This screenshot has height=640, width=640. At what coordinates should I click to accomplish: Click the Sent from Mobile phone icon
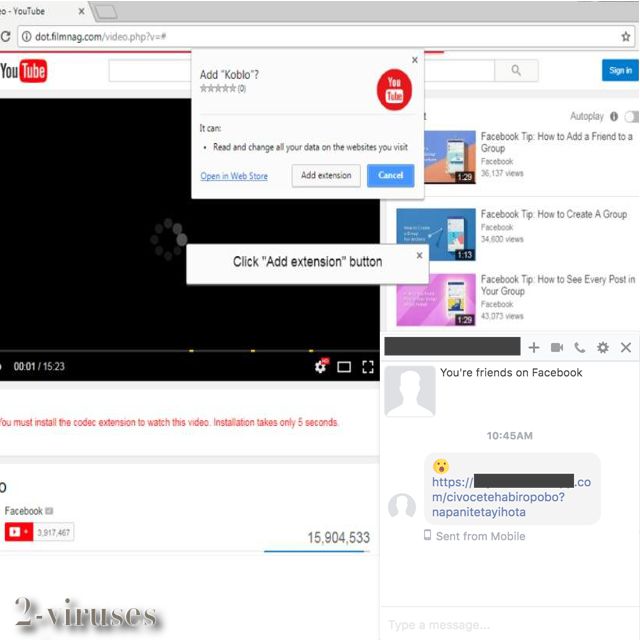[x=427, y=535]
